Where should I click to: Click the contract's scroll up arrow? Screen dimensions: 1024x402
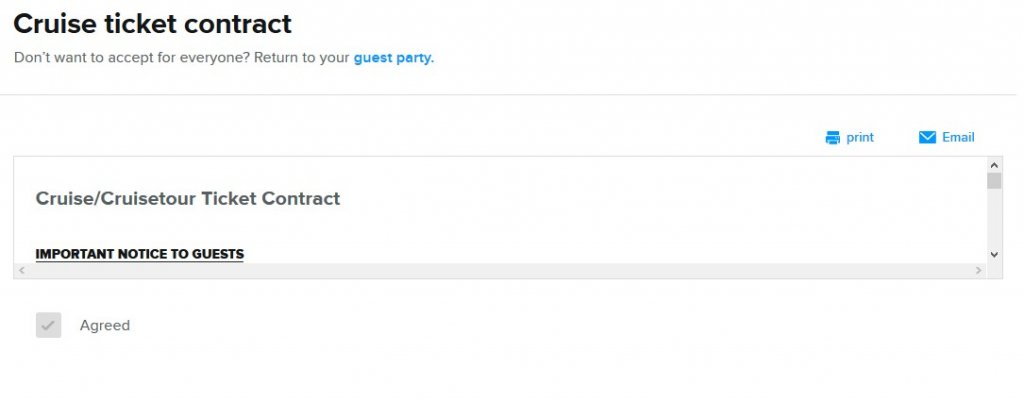994,165
